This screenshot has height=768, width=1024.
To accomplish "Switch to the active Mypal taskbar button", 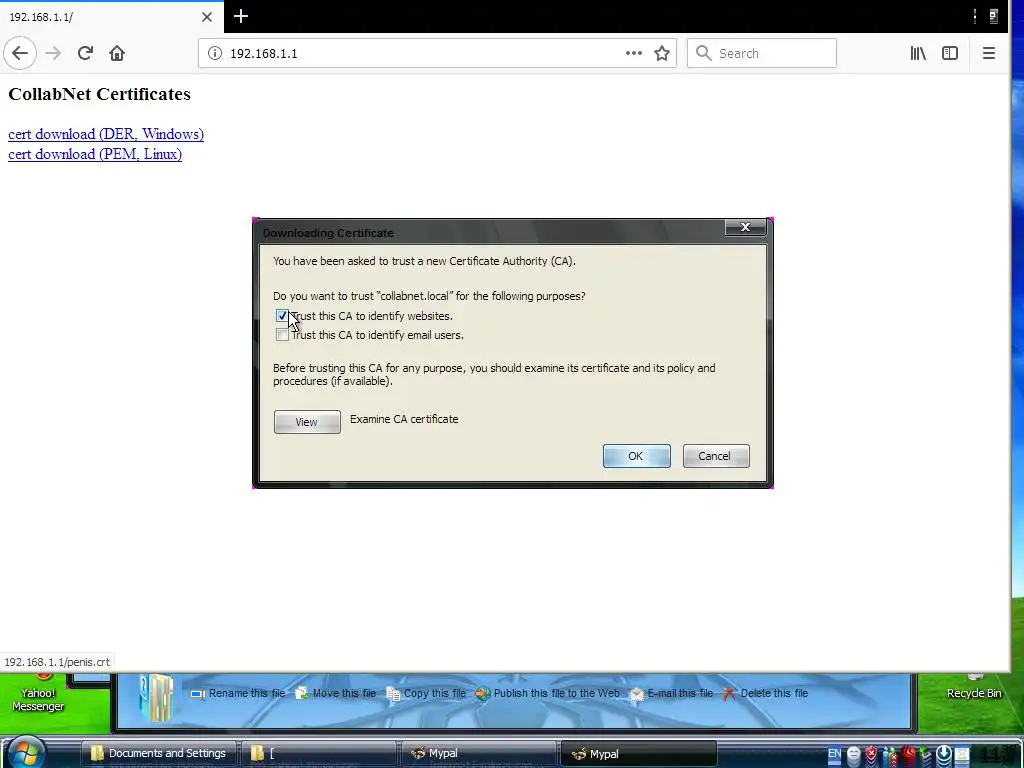I will 639,754.
